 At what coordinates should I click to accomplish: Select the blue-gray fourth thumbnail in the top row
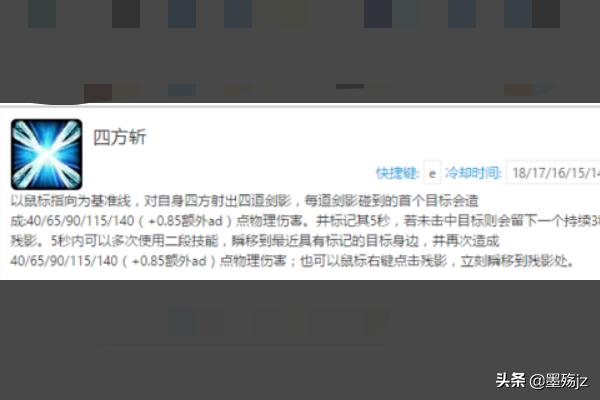point(238,14)
